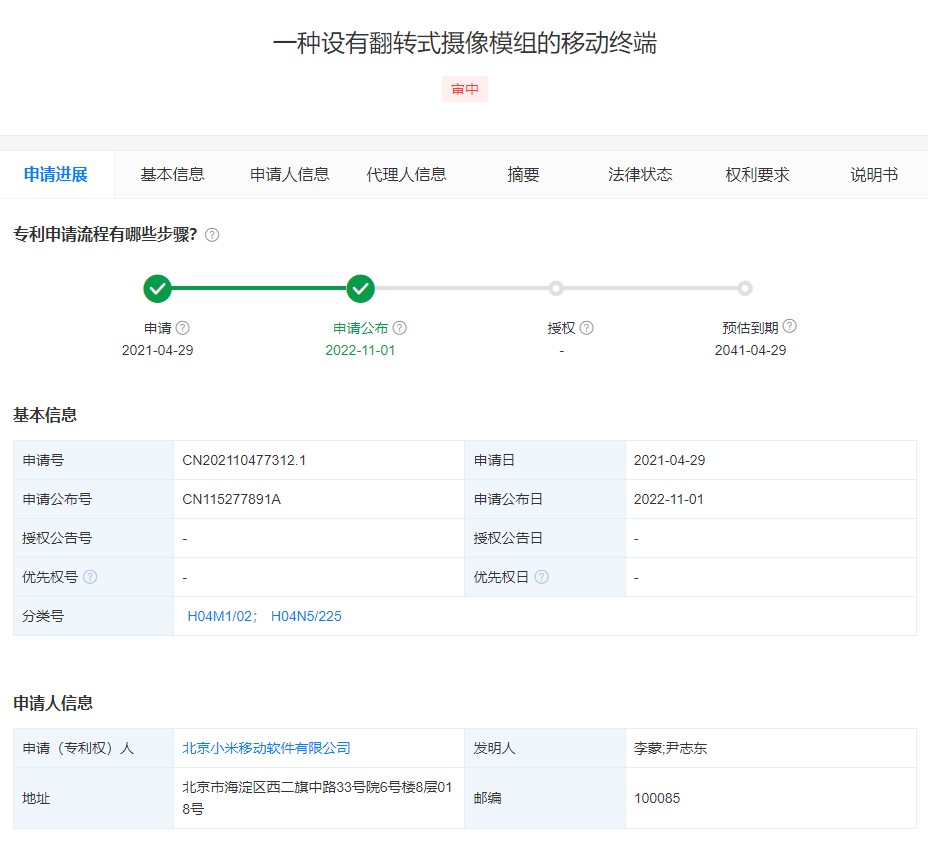Screen dimensions: 928x843
Task: Click help icon beside 优先权日 label
Action: (542, 577)
